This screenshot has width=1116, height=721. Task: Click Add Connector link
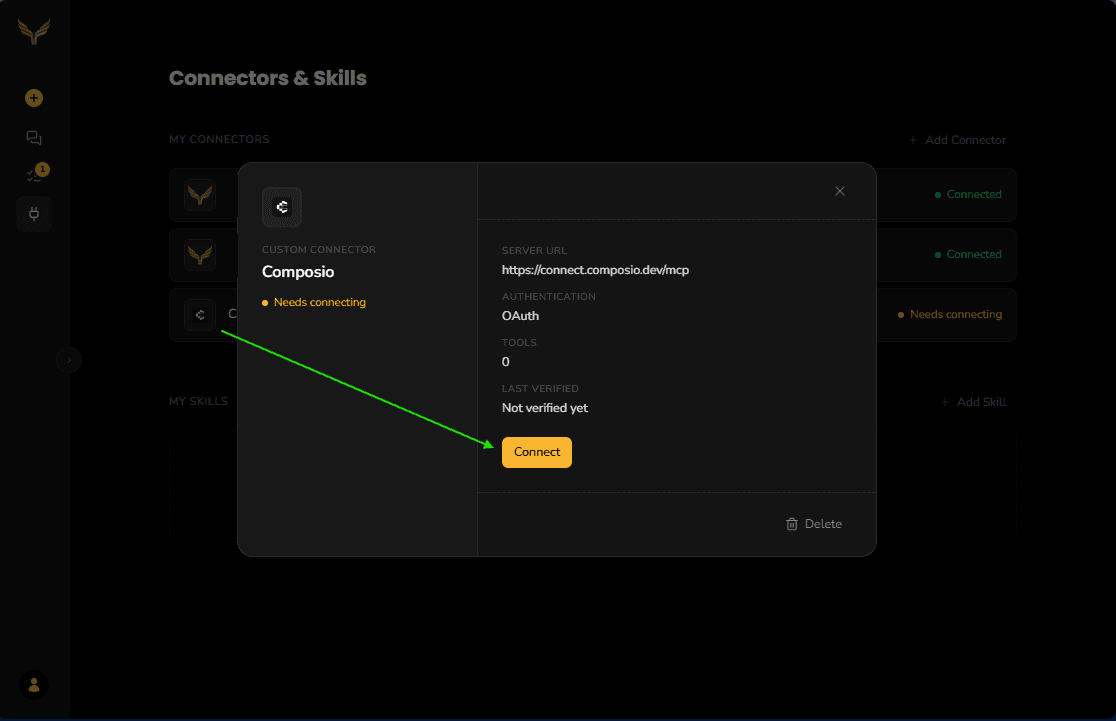[957, 140]
